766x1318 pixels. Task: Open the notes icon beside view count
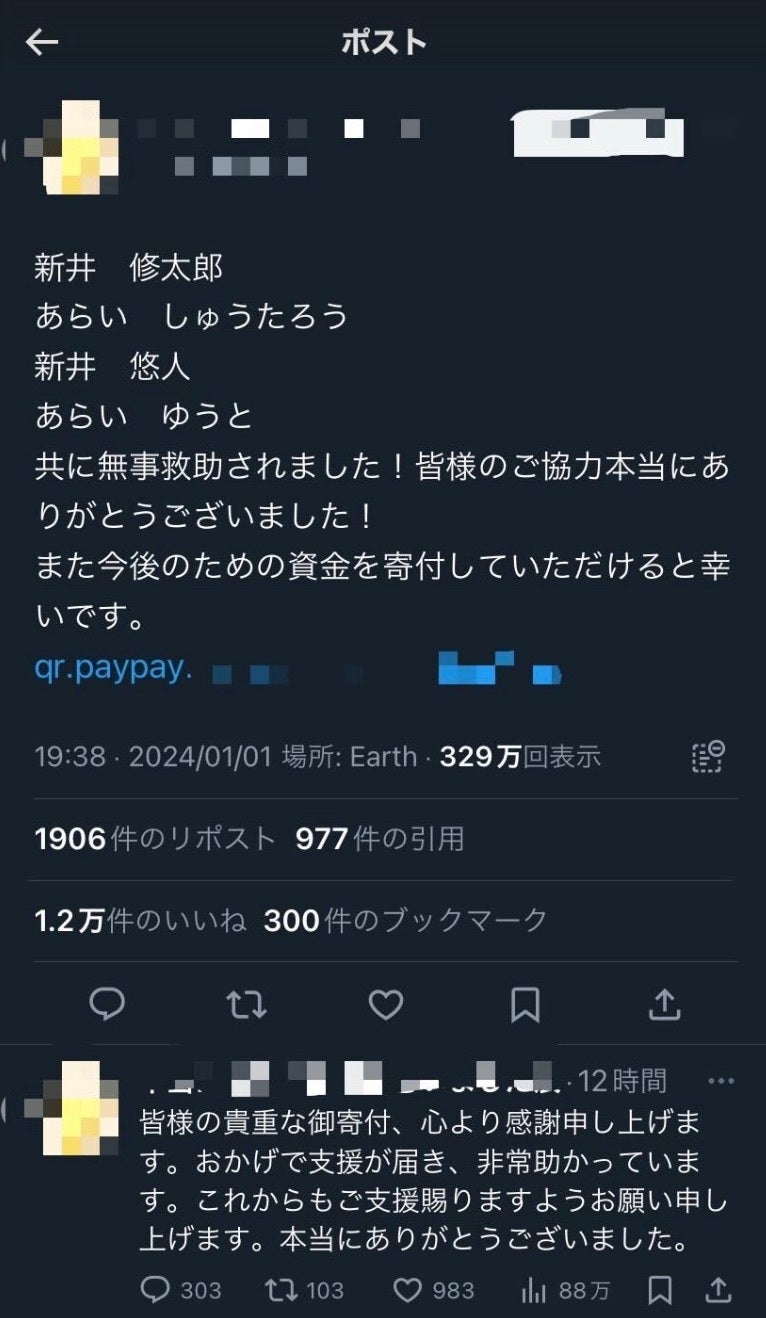point(708,757)
